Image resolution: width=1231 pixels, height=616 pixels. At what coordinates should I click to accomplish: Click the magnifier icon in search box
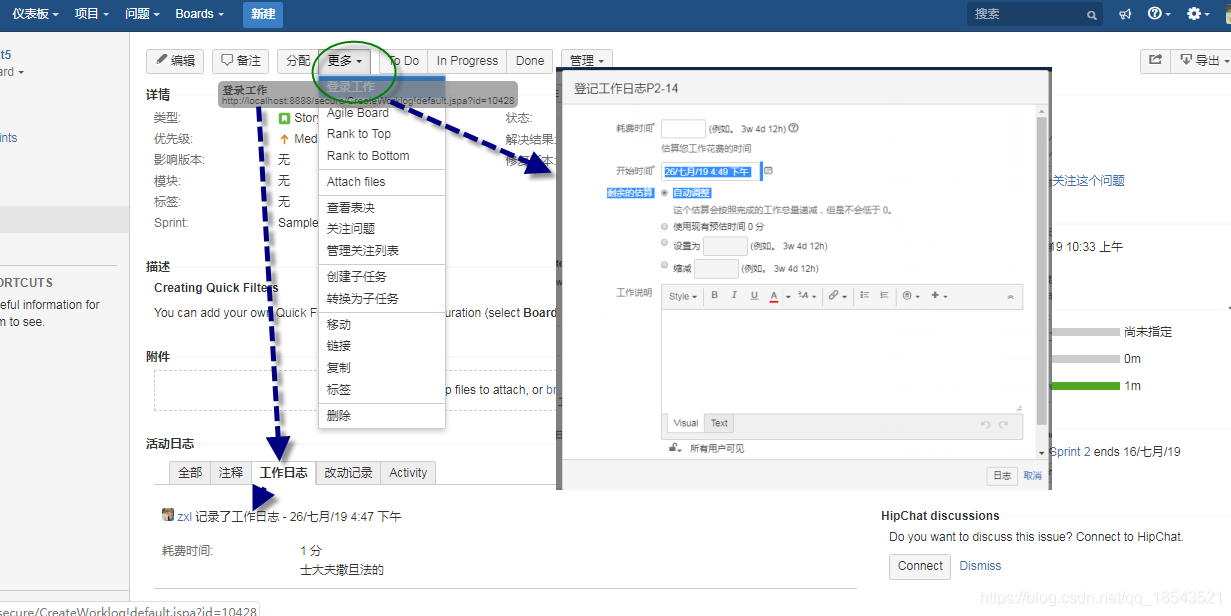tap(1092, 15)
